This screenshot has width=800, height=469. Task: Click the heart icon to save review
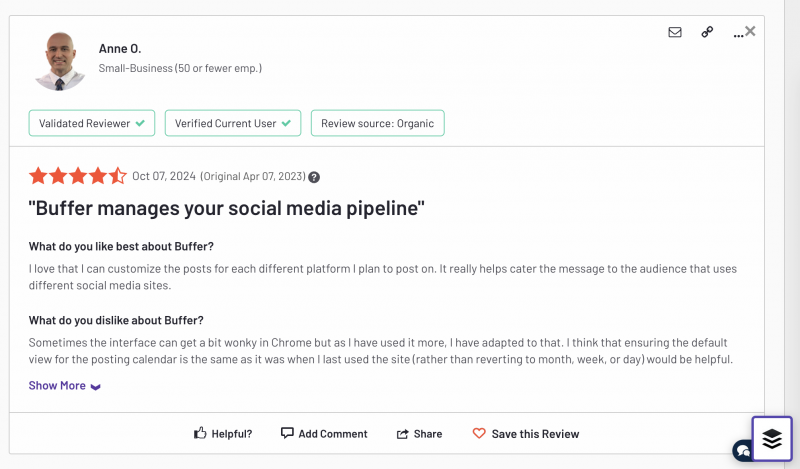tap(479, 433)
